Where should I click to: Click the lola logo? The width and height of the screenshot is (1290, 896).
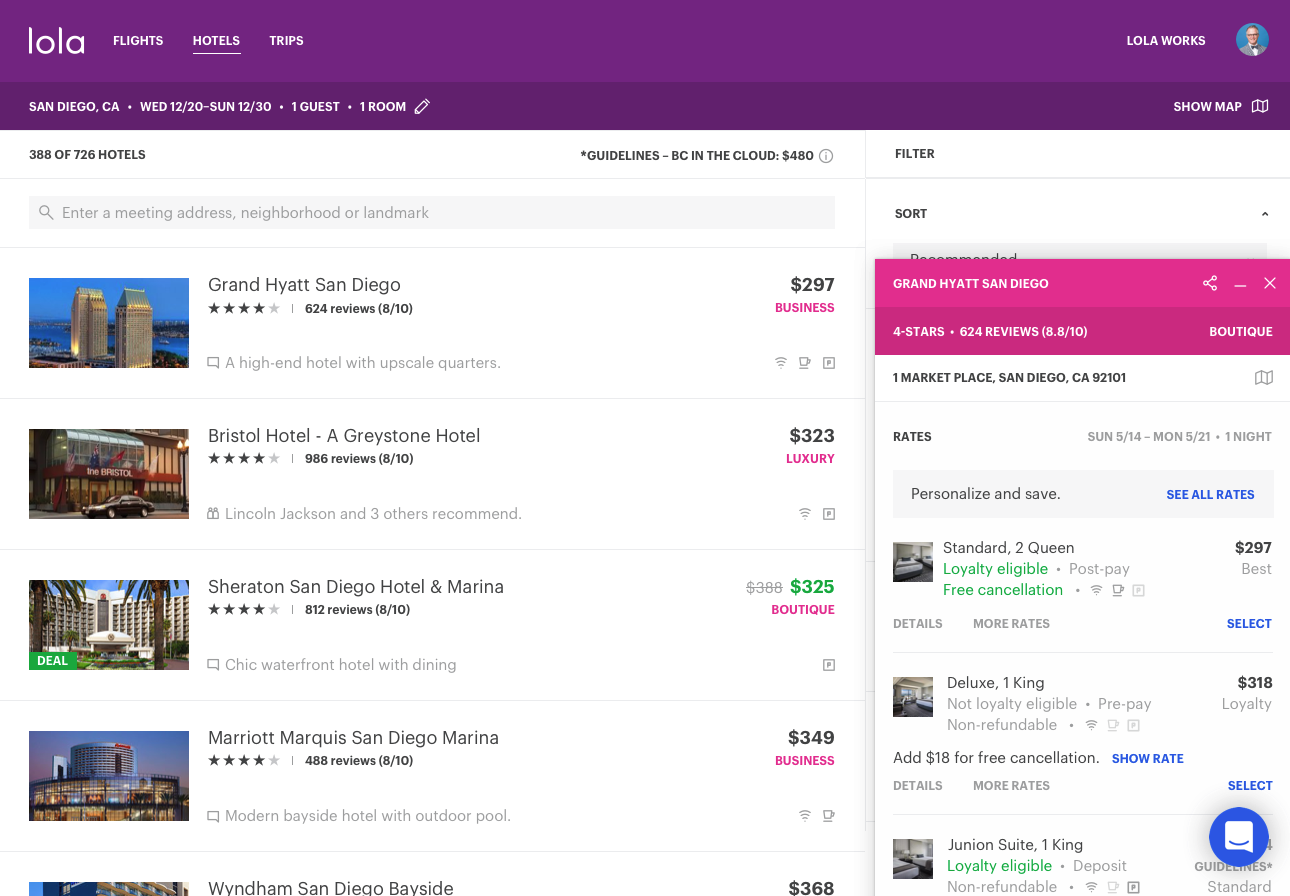56,41
